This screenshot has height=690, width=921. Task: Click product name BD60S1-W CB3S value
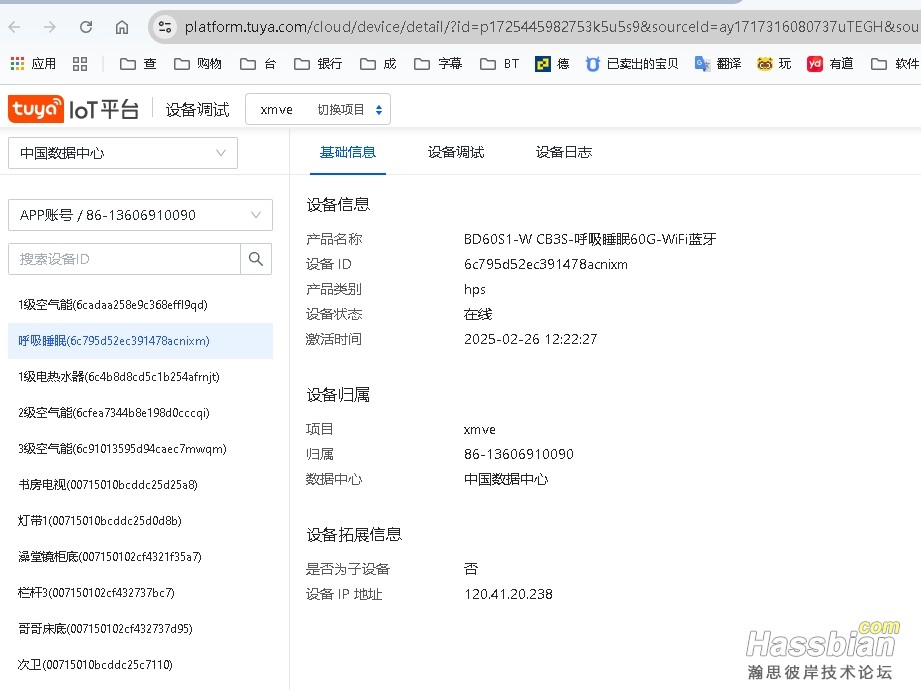pos(590,240)
